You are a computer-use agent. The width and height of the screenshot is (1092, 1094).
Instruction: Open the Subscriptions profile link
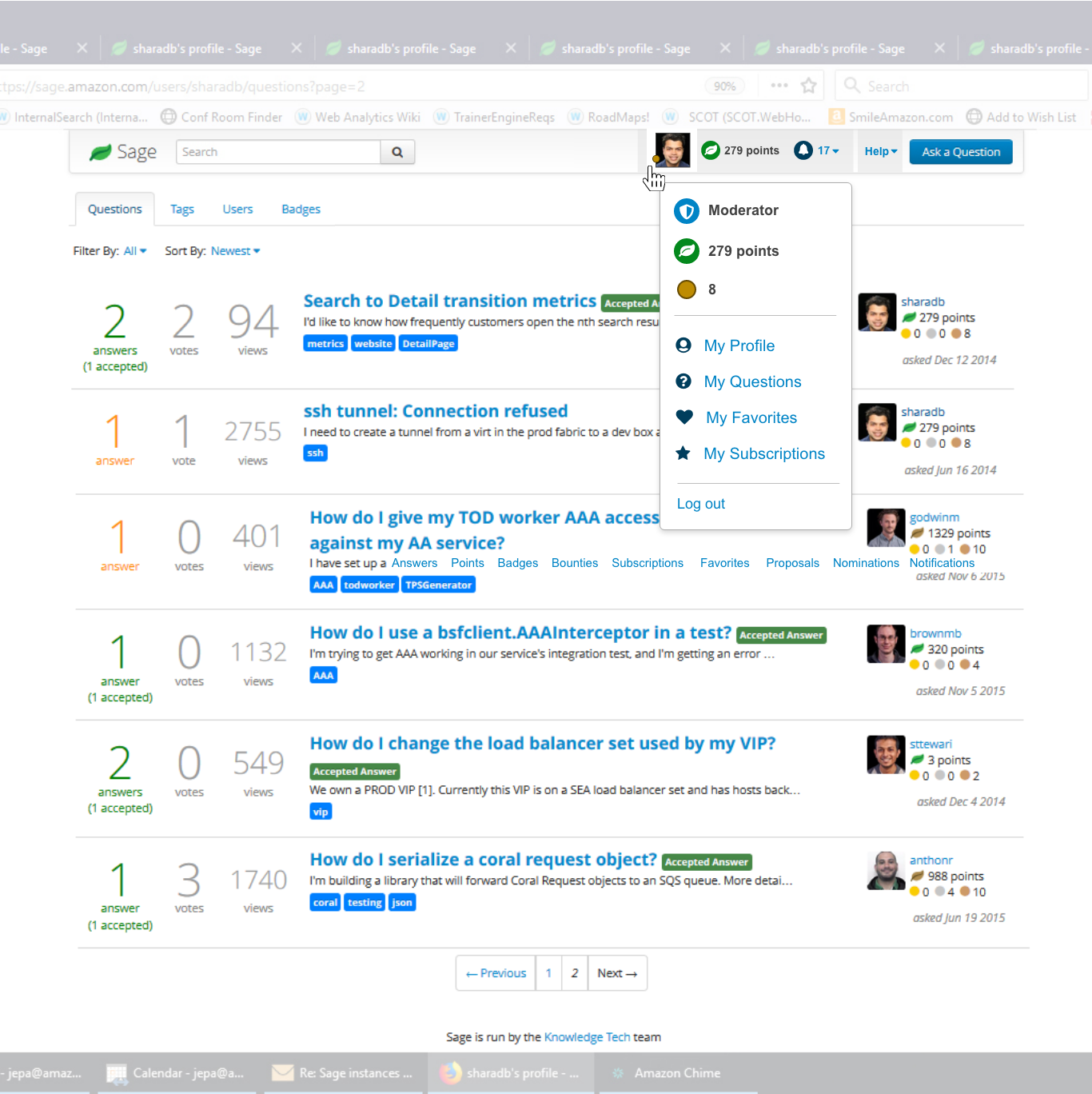648,563
